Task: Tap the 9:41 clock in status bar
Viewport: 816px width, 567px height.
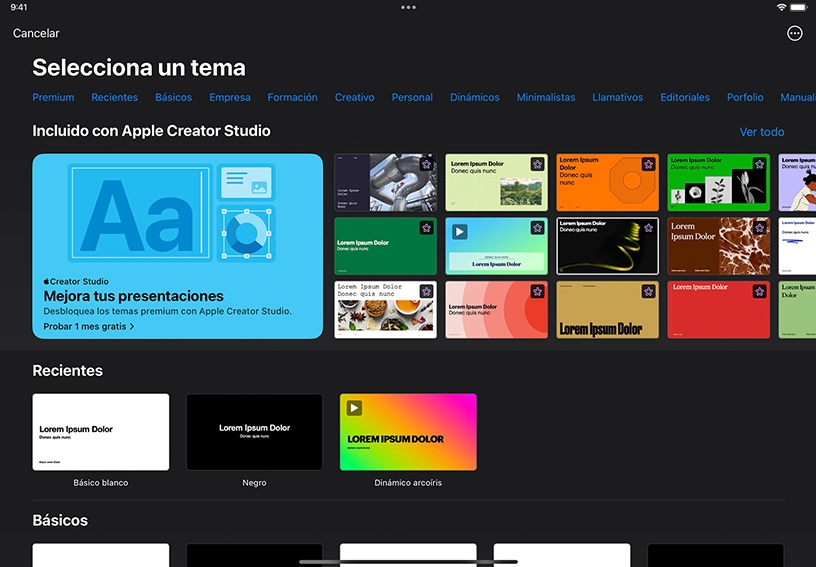Action: (x=19, y=7)
